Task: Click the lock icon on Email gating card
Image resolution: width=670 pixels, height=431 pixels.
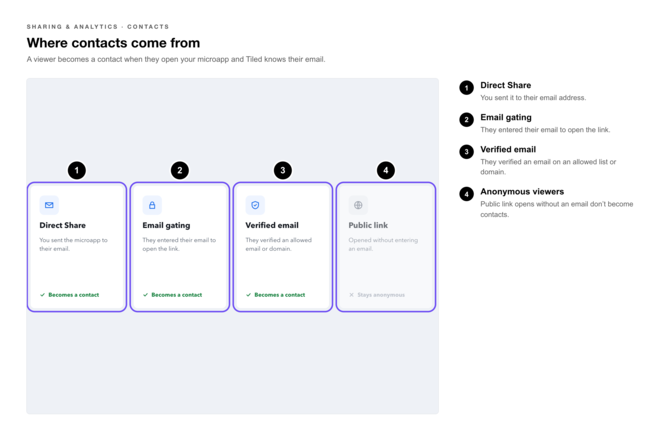Action: point(152,205)
